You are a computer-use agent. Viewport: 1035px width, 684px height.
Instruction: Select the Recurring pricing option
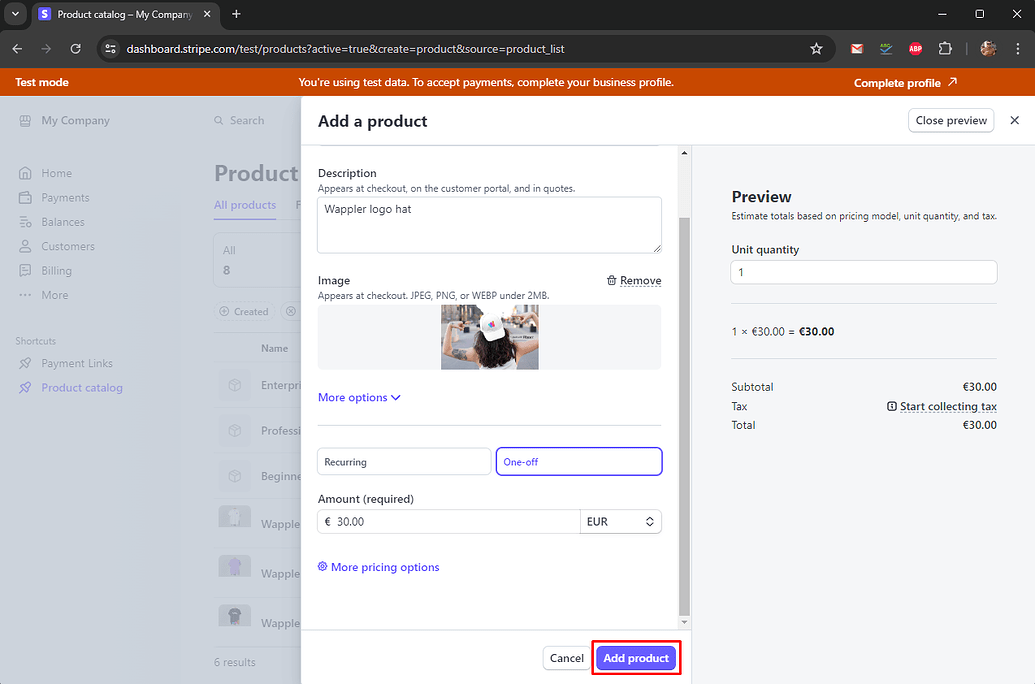click(x=404, y=461)
